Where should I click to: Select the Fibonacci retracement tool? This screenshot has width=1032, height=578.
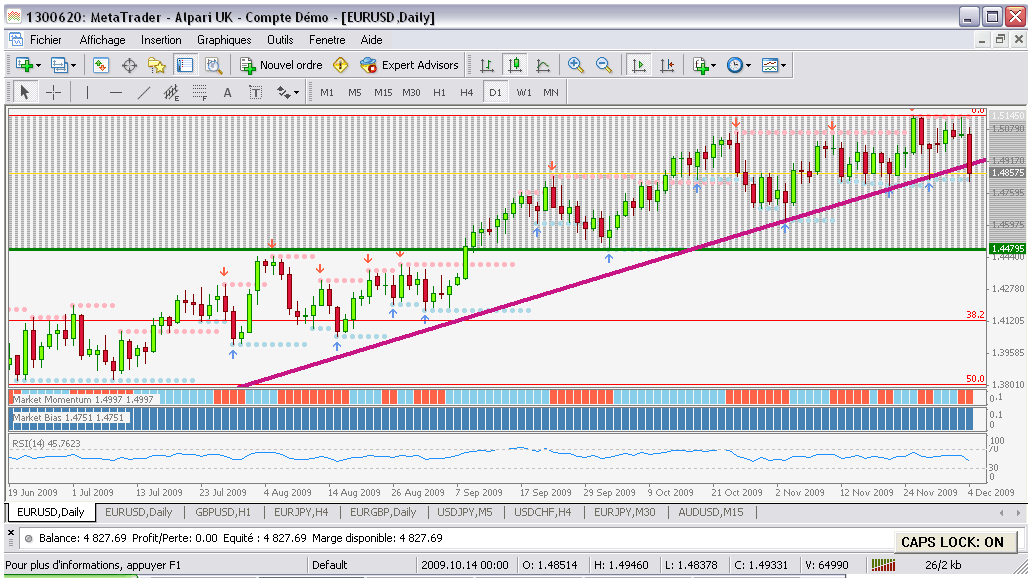[x=199, y=93]
